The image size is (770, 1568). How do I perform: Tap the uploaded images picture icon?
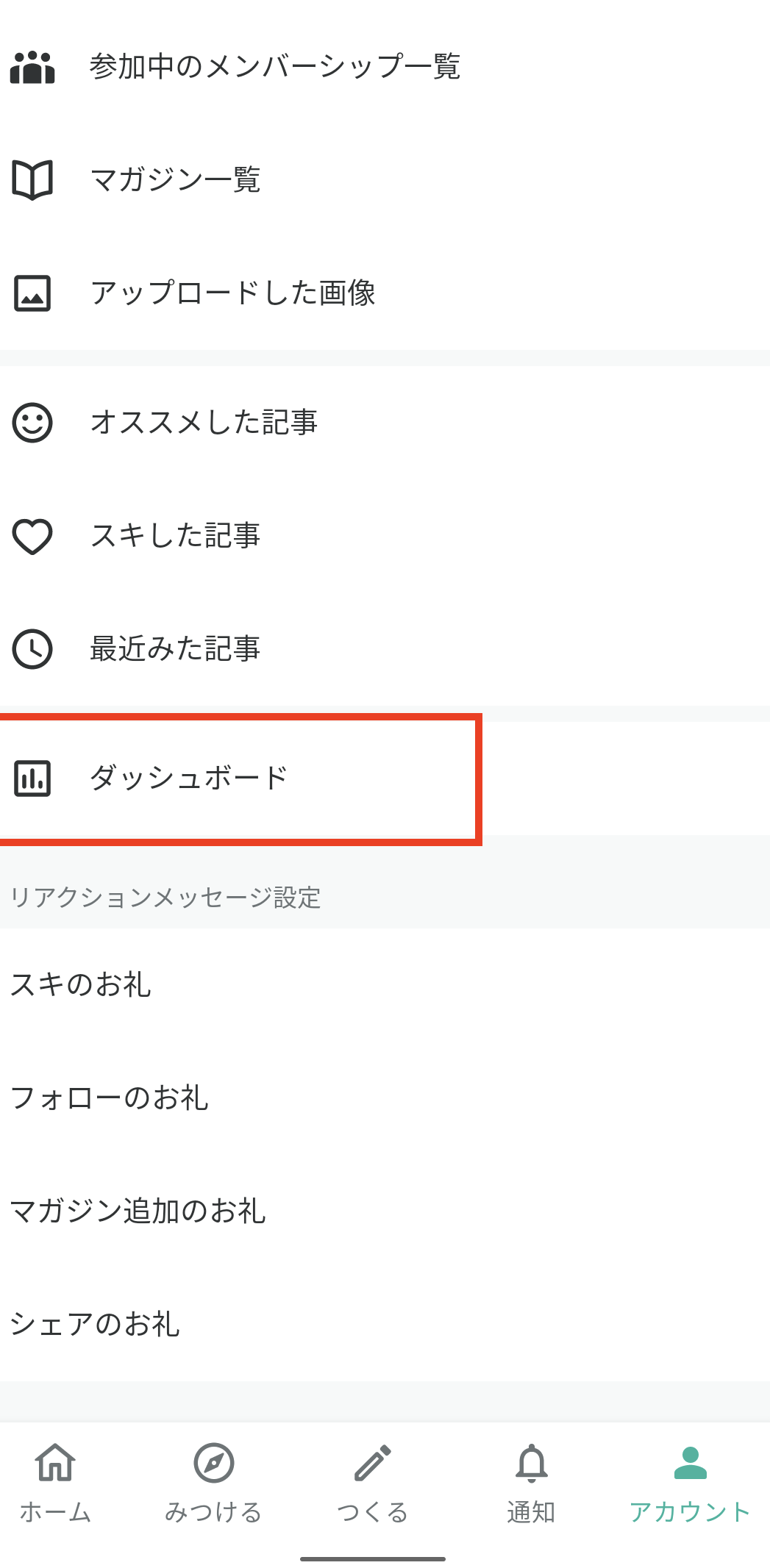point(32,293)
